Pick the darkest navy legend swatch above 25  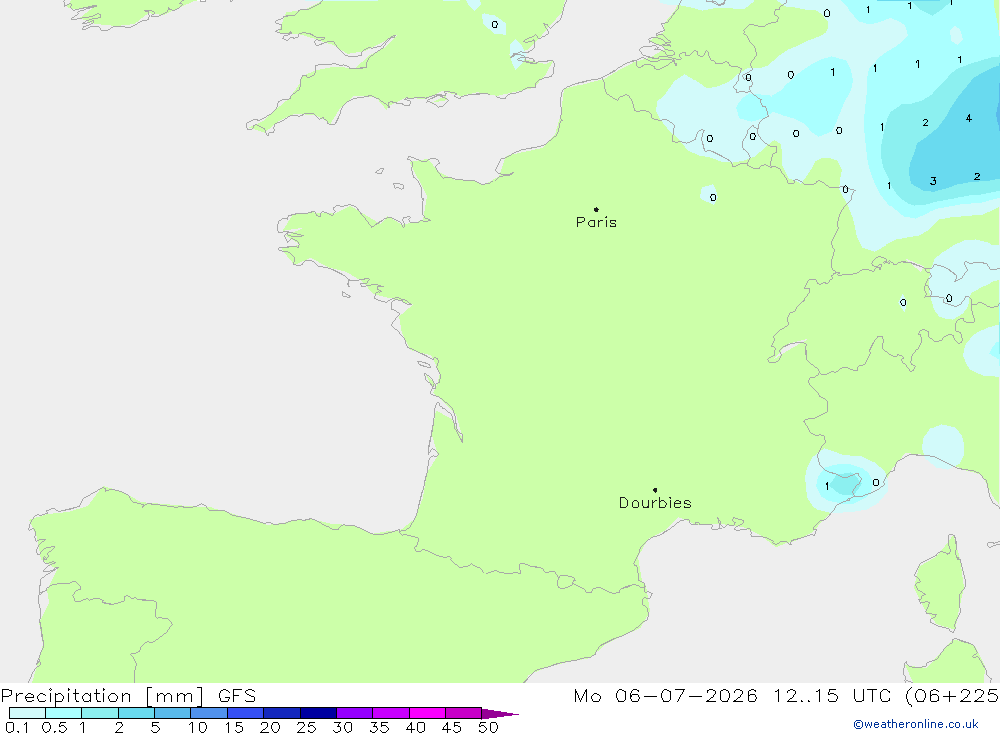[x=318, y=713]
